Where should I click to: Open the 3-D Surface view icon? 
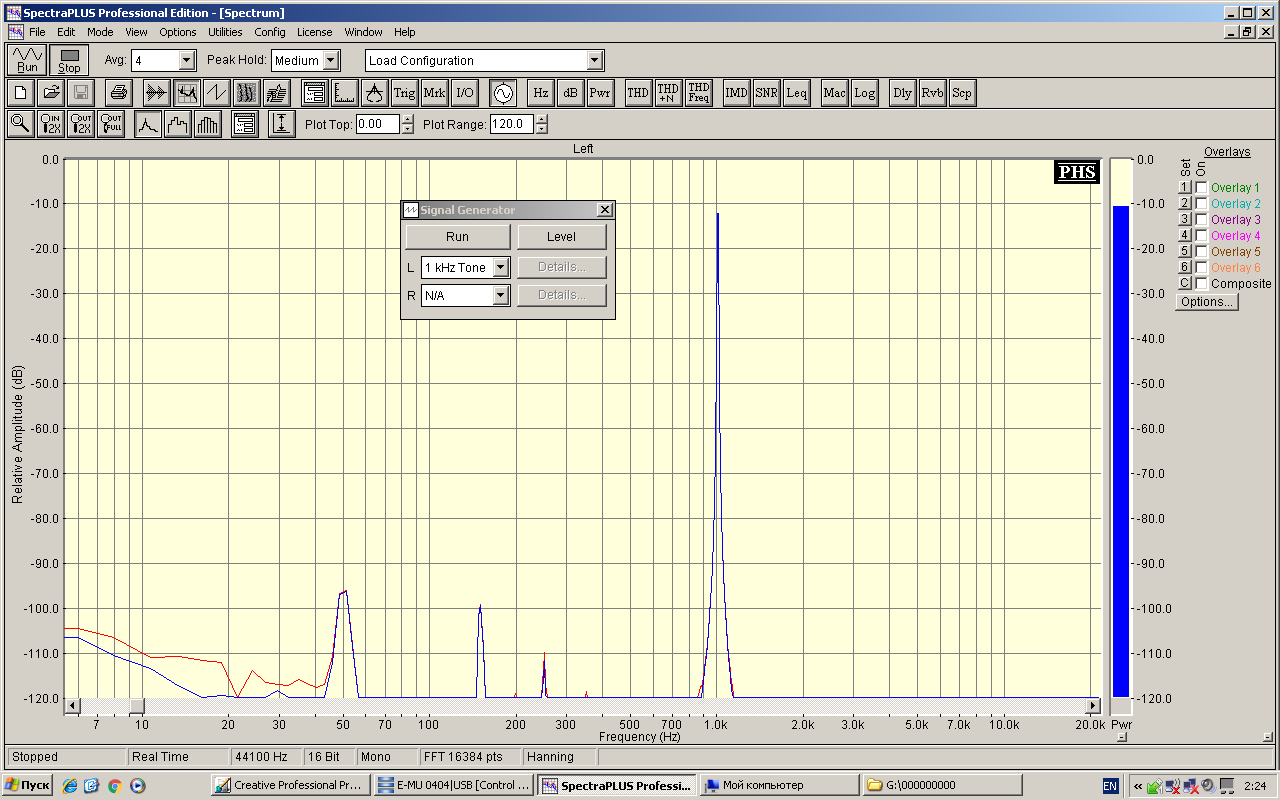(277, 93)
